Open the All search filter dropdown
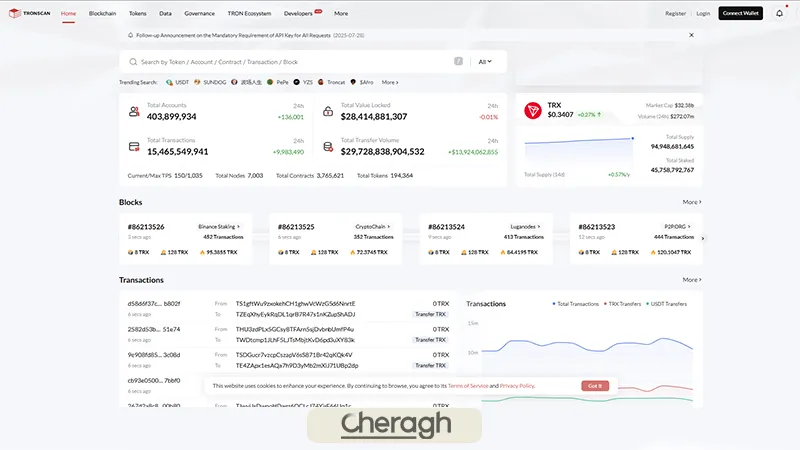 coord(485,62)
